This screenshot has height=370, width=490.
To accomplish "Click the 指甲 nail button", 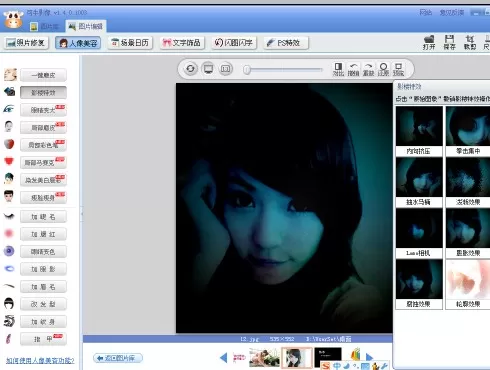I will (43, 339).
